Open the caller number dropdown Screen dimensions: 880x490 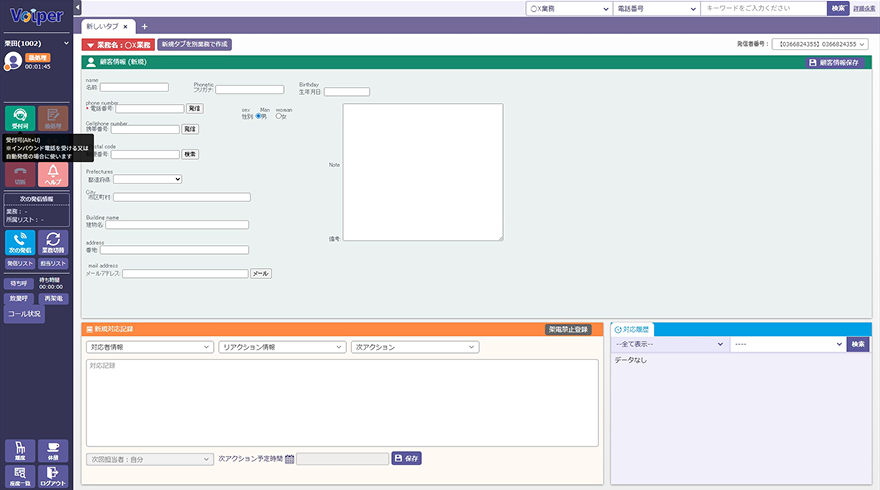pos(820,44)
